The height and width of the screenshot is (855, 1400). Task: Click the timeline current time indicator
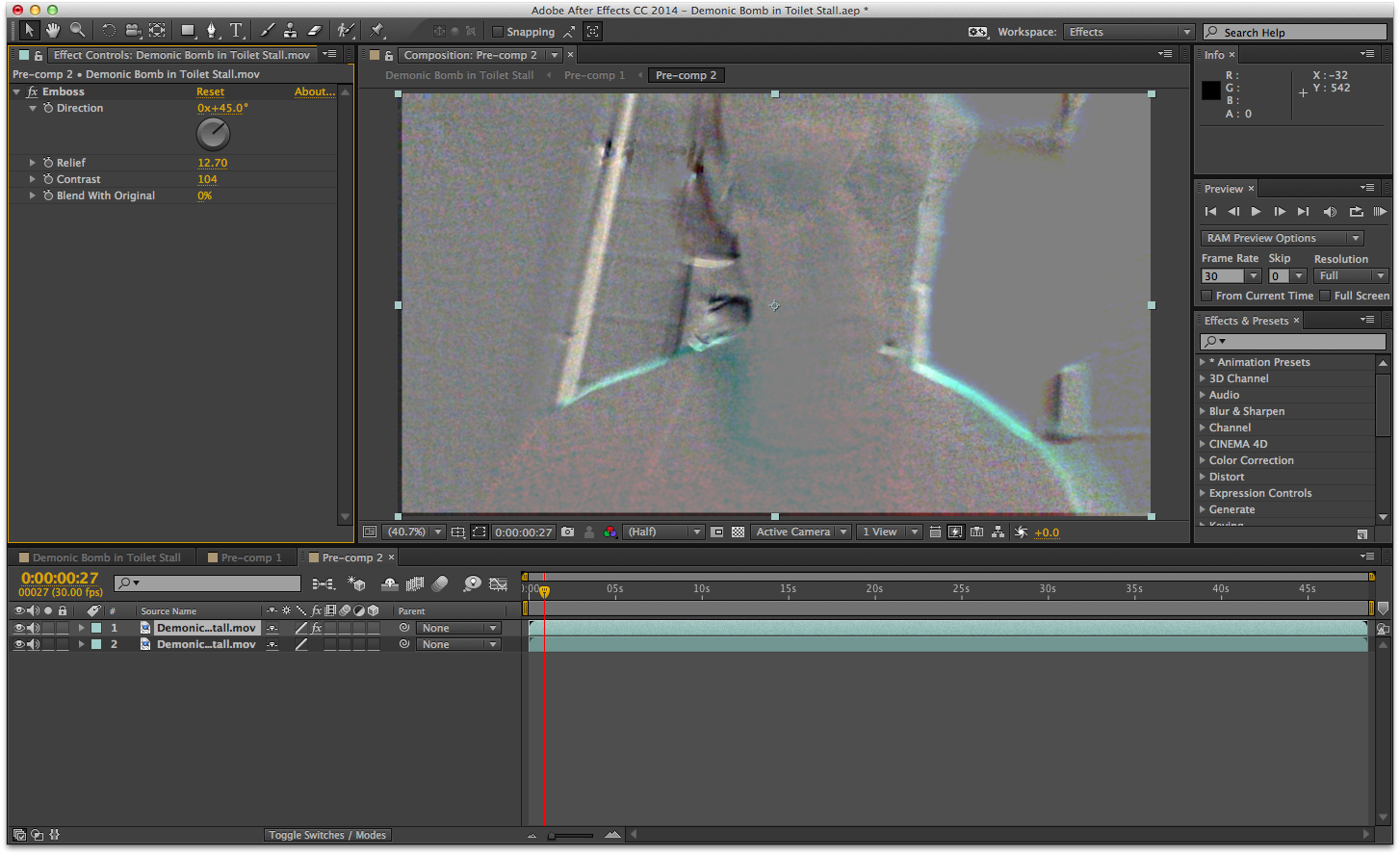click(x=544, y=591)
